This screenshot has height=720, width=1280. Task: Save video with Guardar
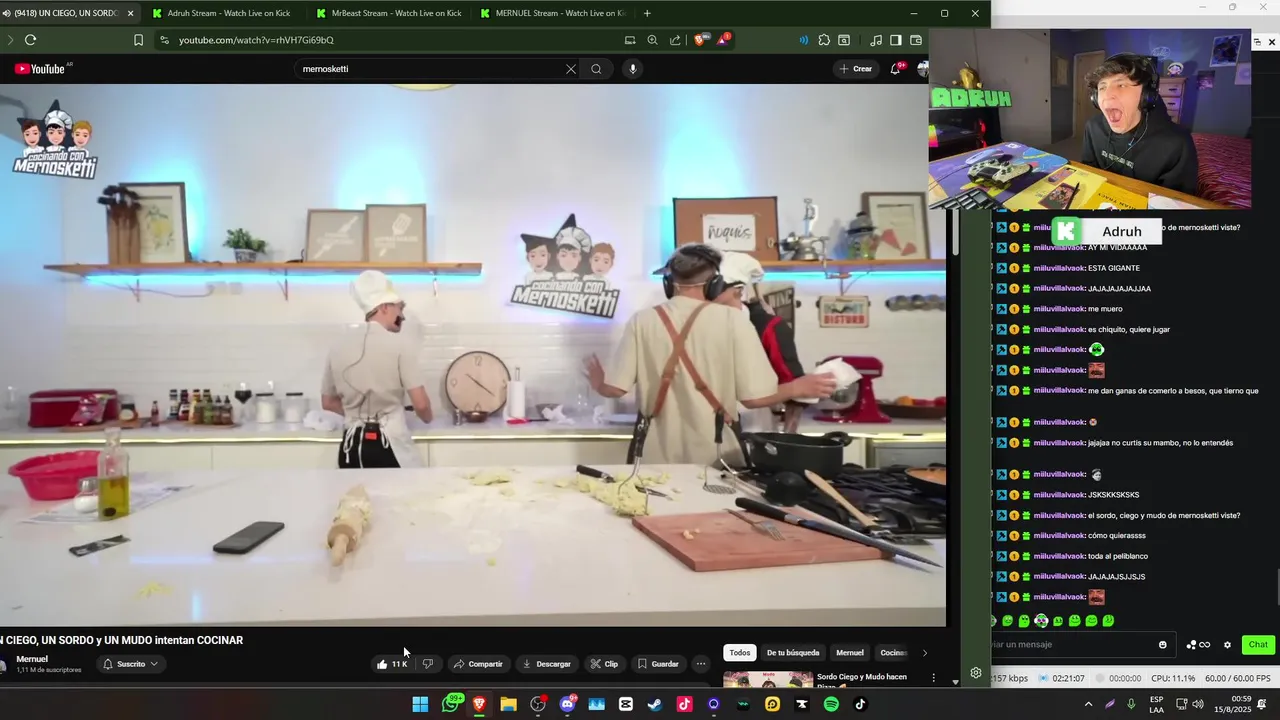658,664
